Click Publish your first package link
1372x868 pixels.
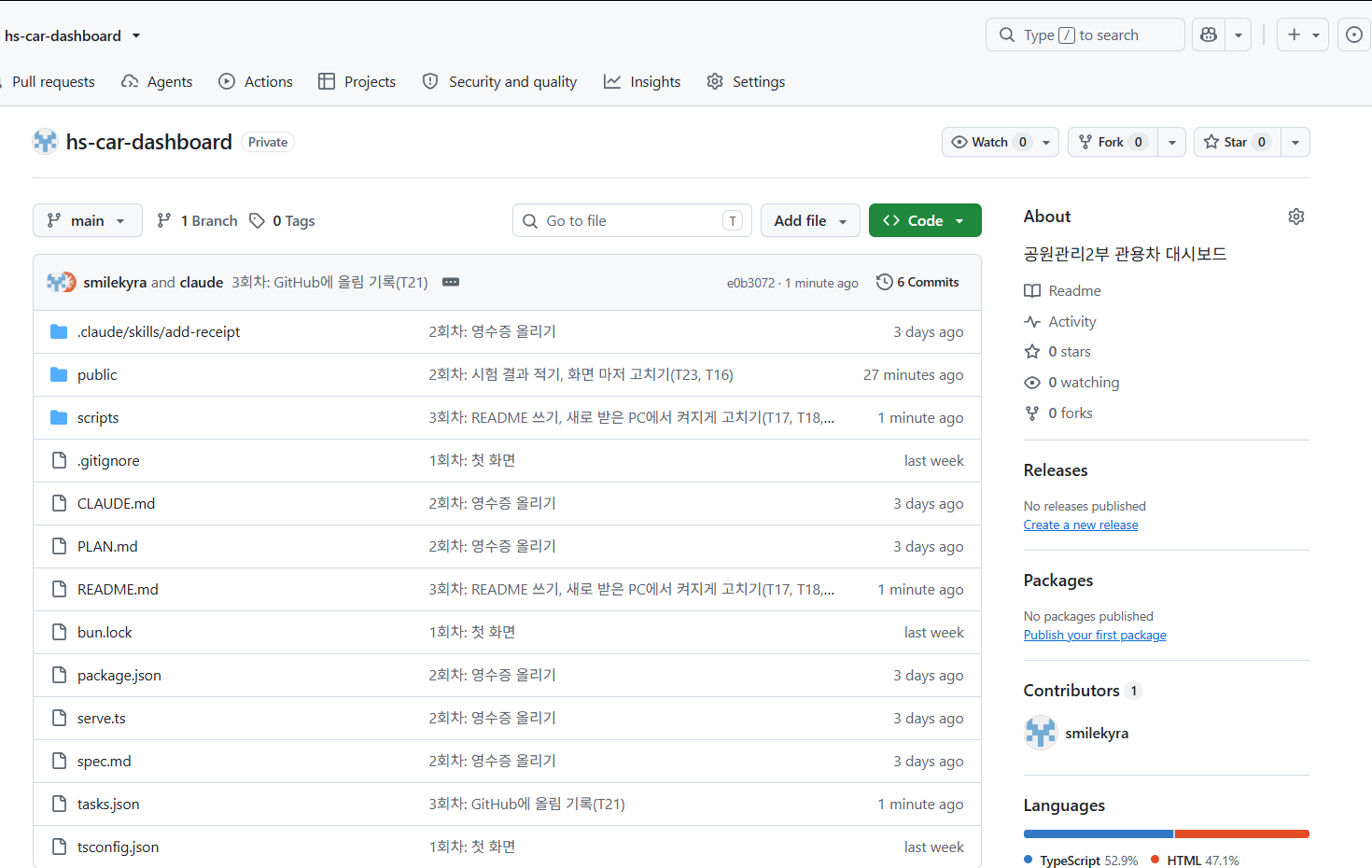[x=1095, y=635]
